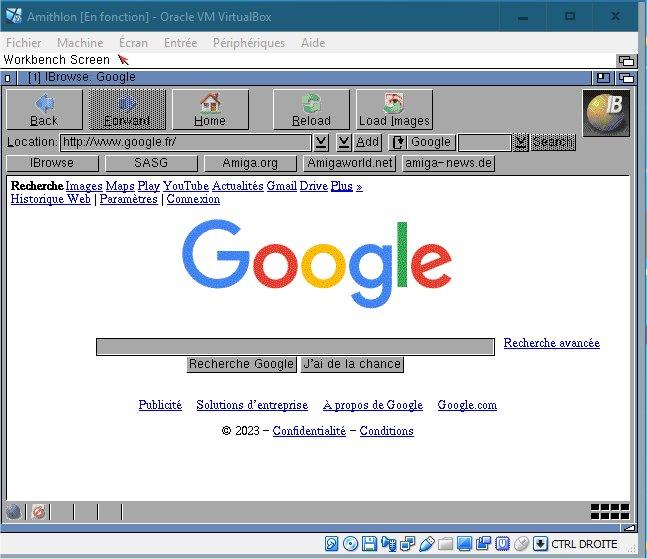Click the Add bookmark button
Viewport: 647px width, 559px height.
coord(367,143)
